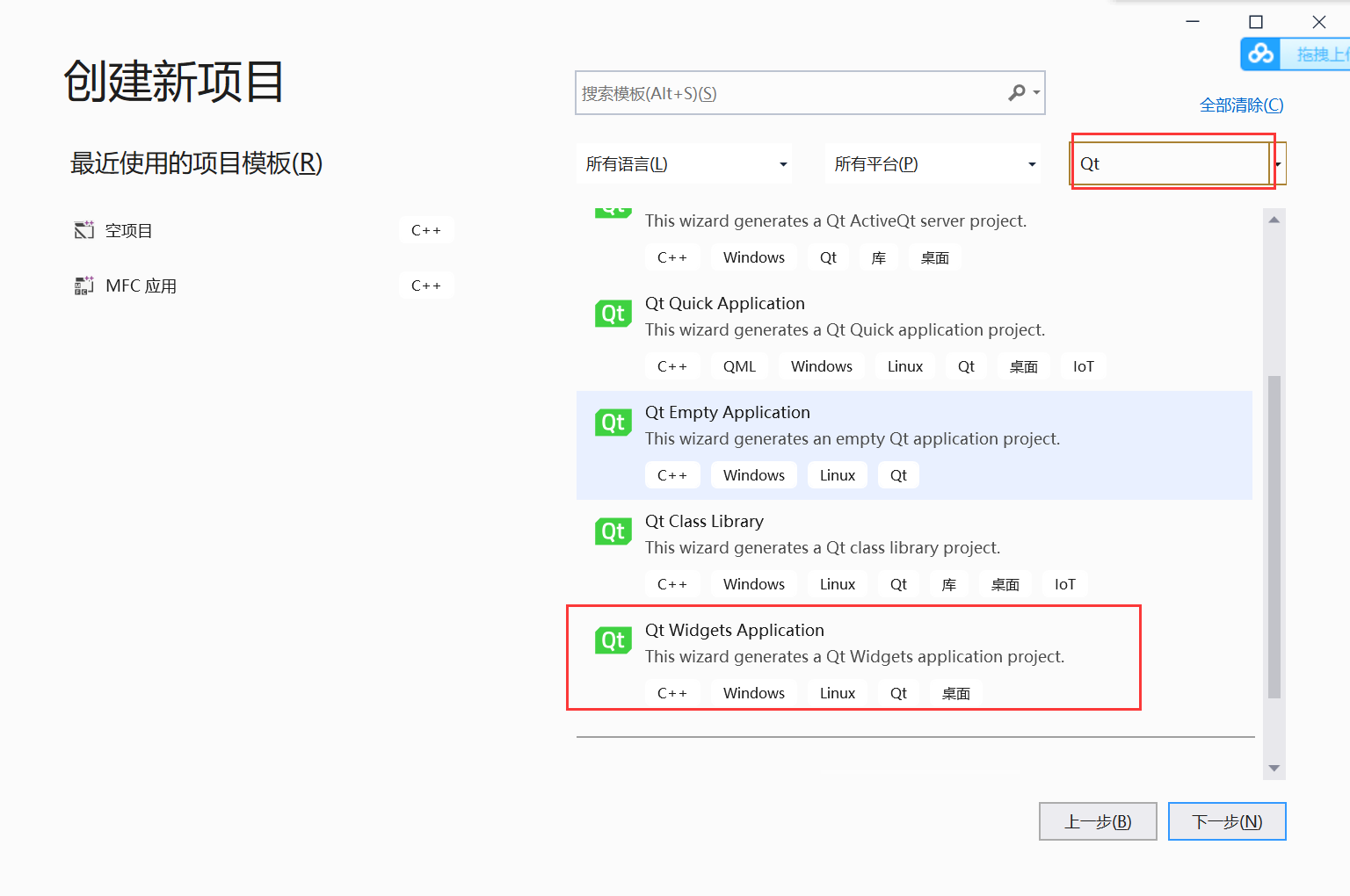Image resolution: width=1350 pixels, height=896 pixels.
Task: Click the MFC 应用 template icon
Action: pos(84,285)
